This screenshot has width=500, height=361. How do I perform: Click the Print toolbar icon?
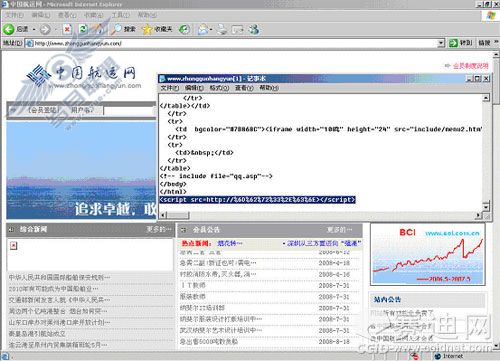(222, 30)
